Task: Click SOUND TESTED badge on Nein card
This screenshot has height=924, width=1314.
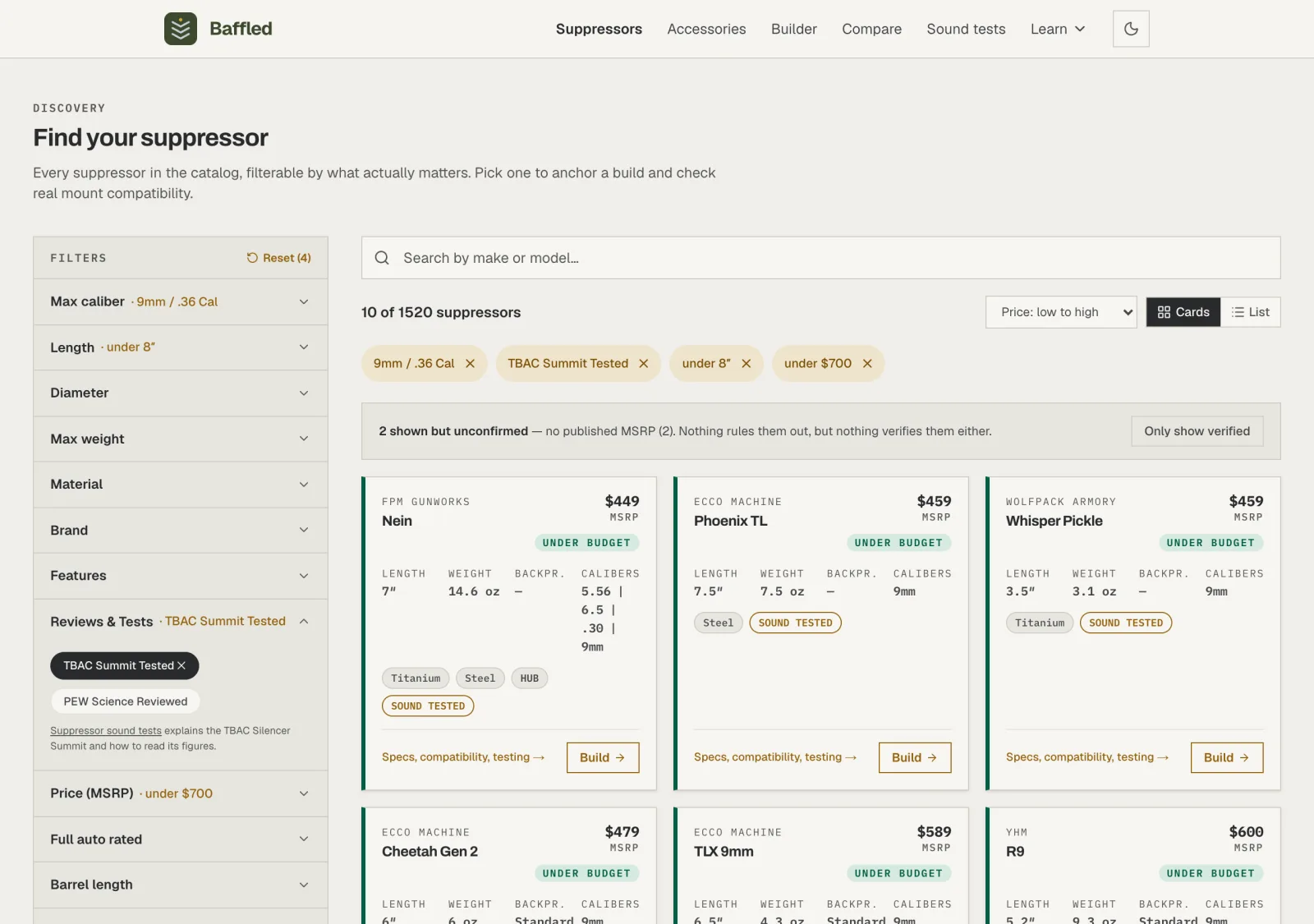Action: tap(428, 706)
